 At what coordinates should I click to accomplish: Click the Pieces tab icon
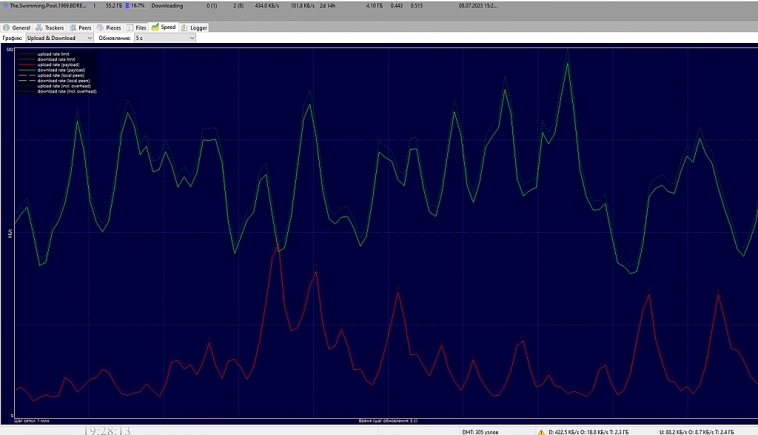point(98,27)
